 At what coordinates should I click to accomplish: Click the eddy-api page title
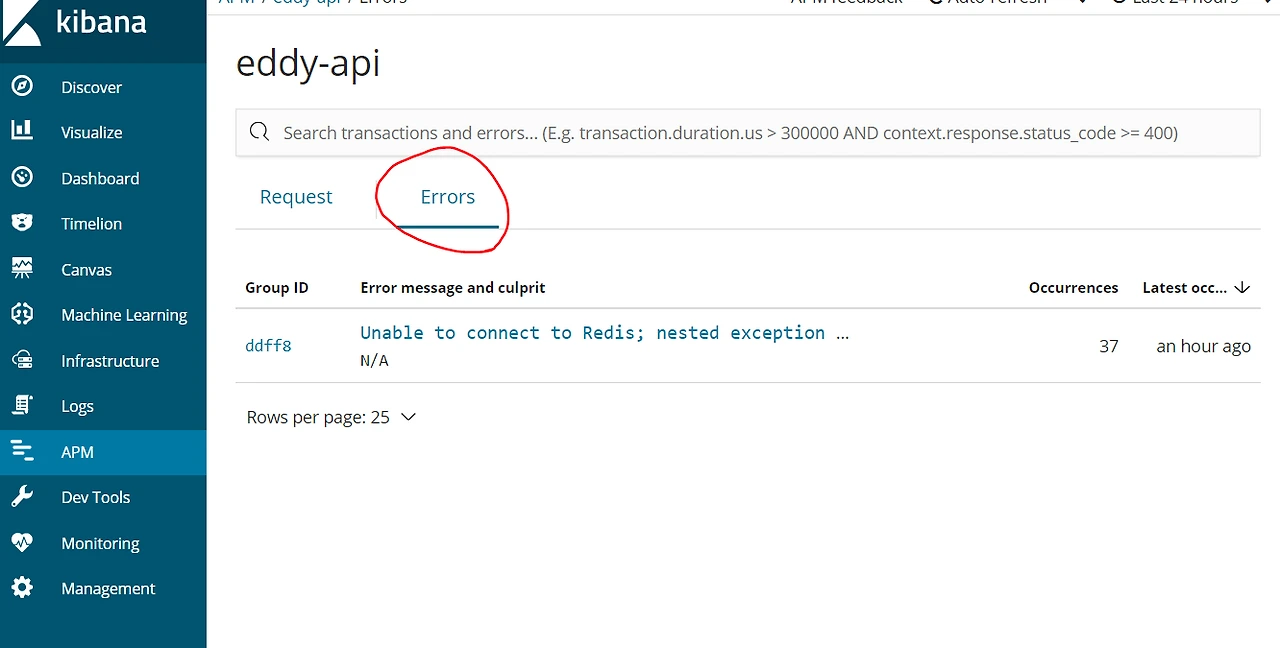(x=308, y=64)
